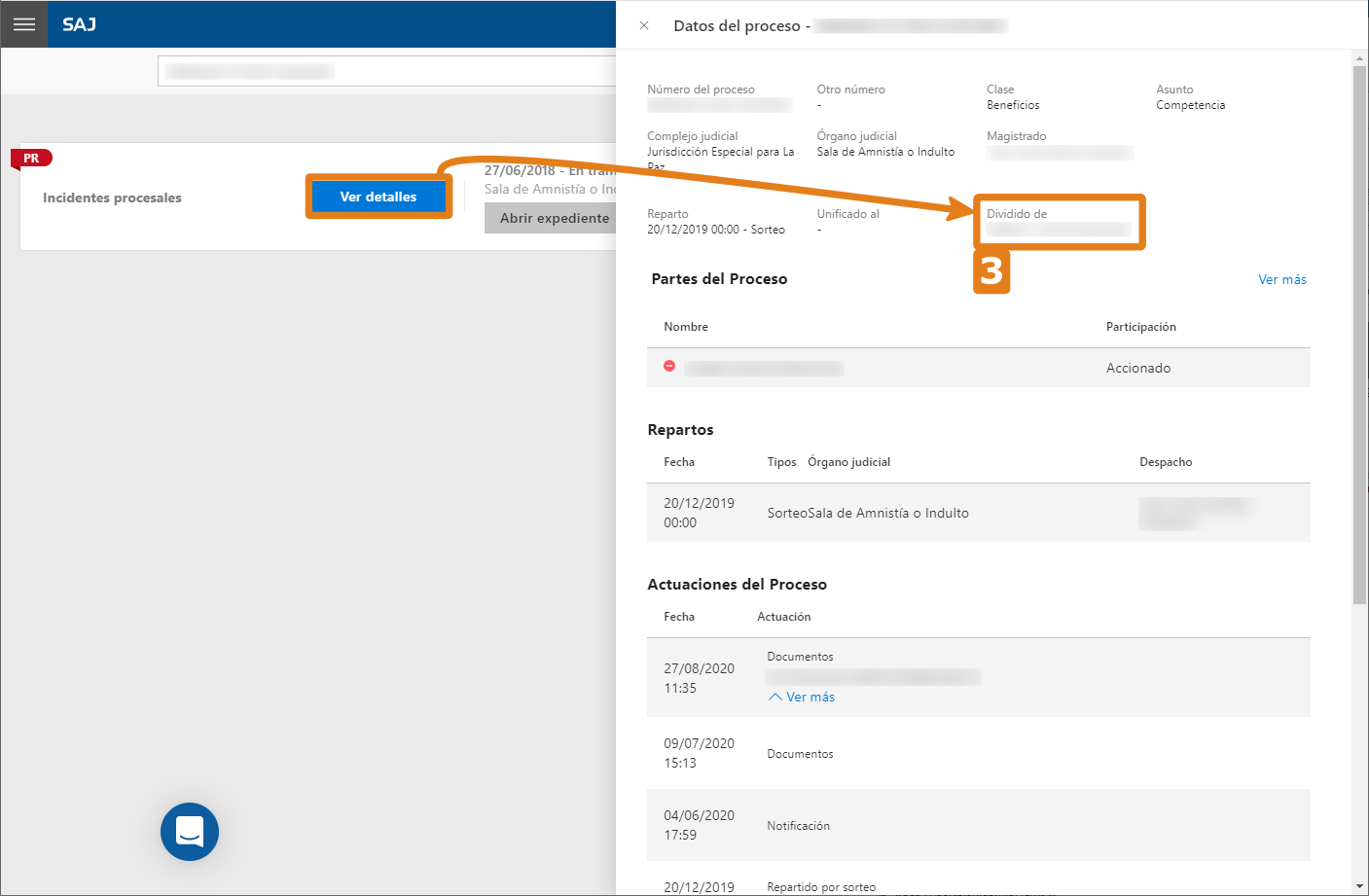Click the panel vertical scrollbar
This screenshot has width=1369, height=896.
point(1359,334)
